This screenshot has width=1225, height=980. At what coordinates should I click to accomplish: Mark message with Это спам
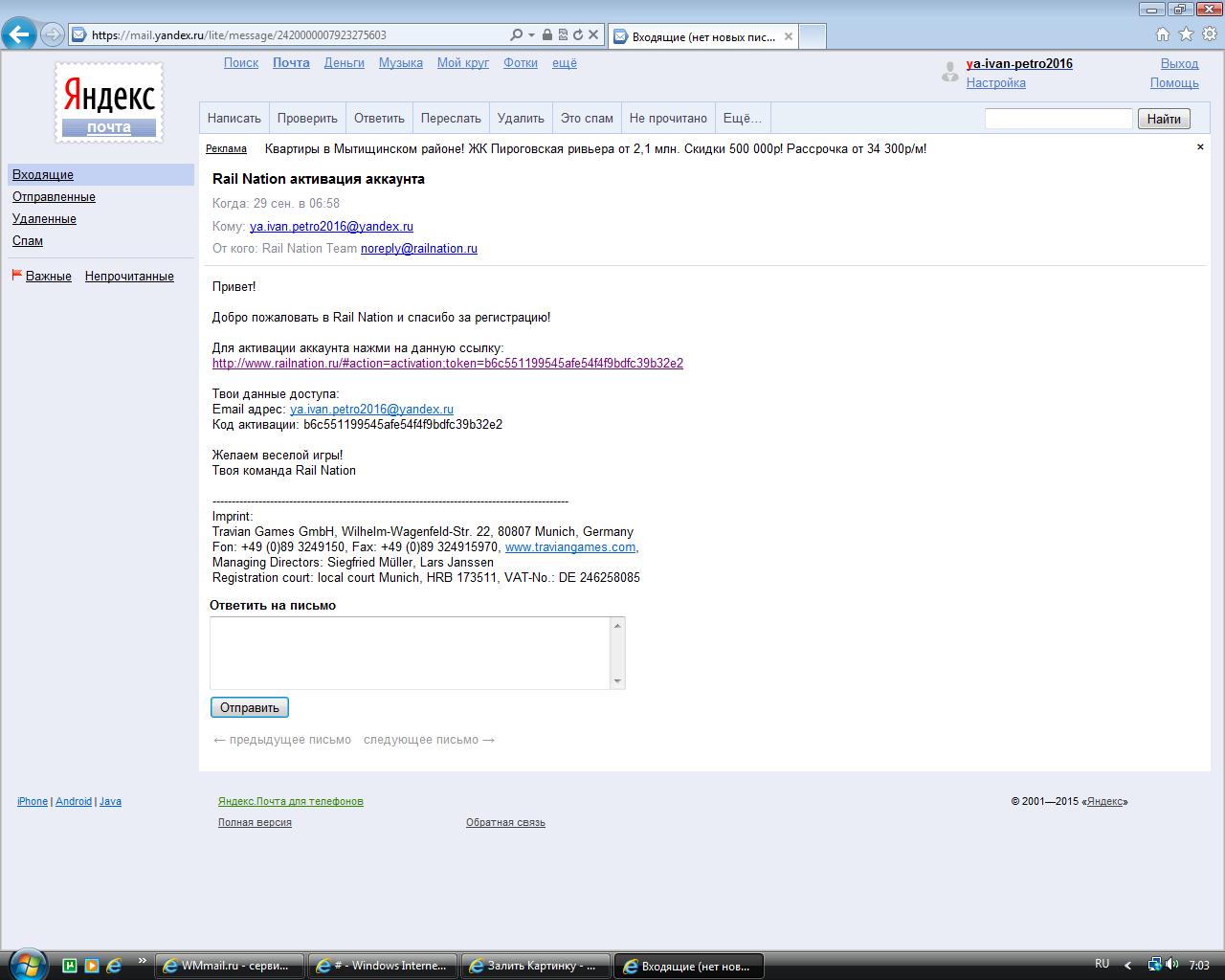click(587, 119)
